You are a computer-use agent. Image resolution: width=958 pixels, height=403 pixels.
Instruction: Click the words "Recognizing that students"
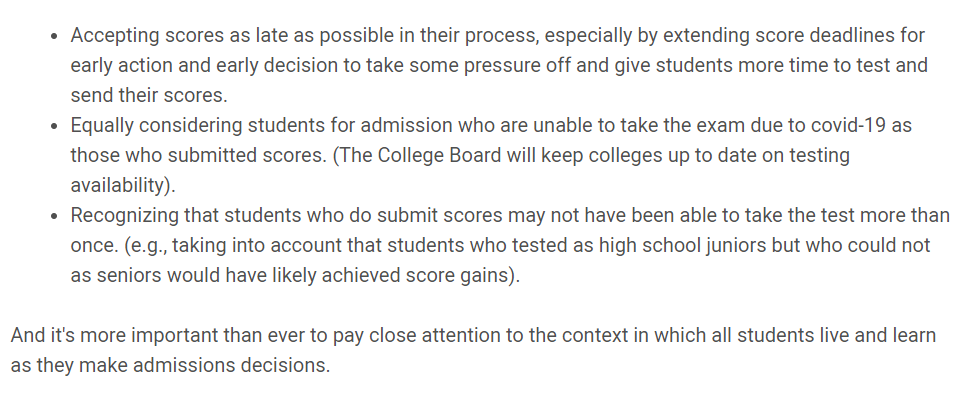pyautogui.click(x=186, y=216)
